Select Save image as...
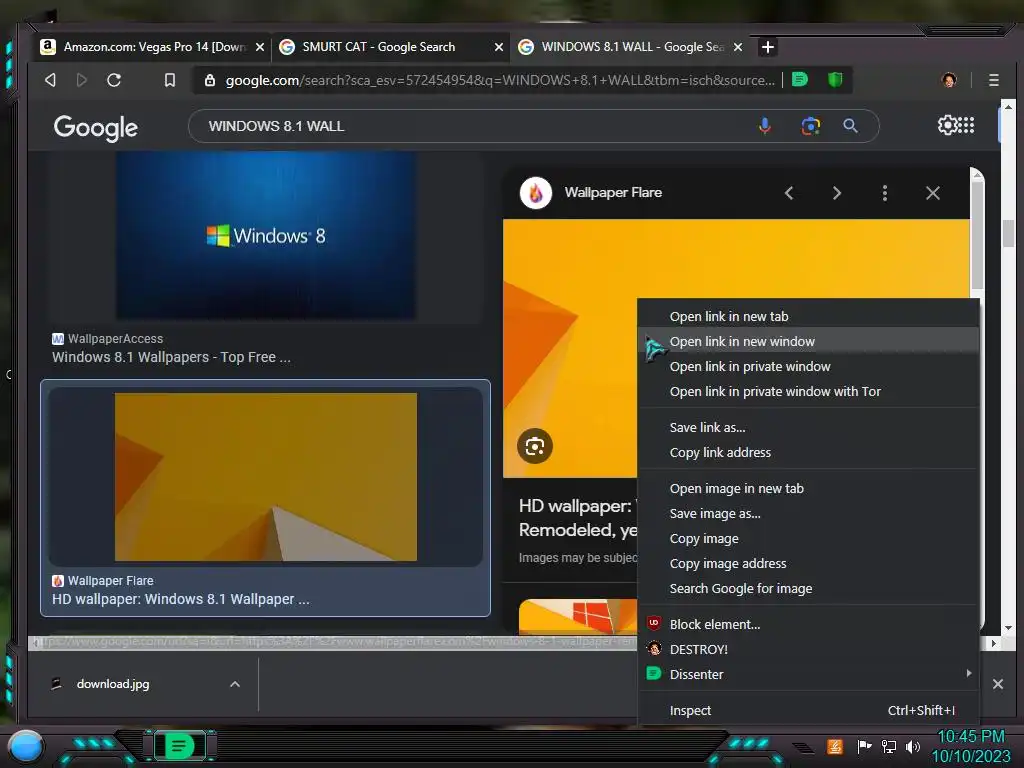1024x768 pixels. (x=808, y=513)
